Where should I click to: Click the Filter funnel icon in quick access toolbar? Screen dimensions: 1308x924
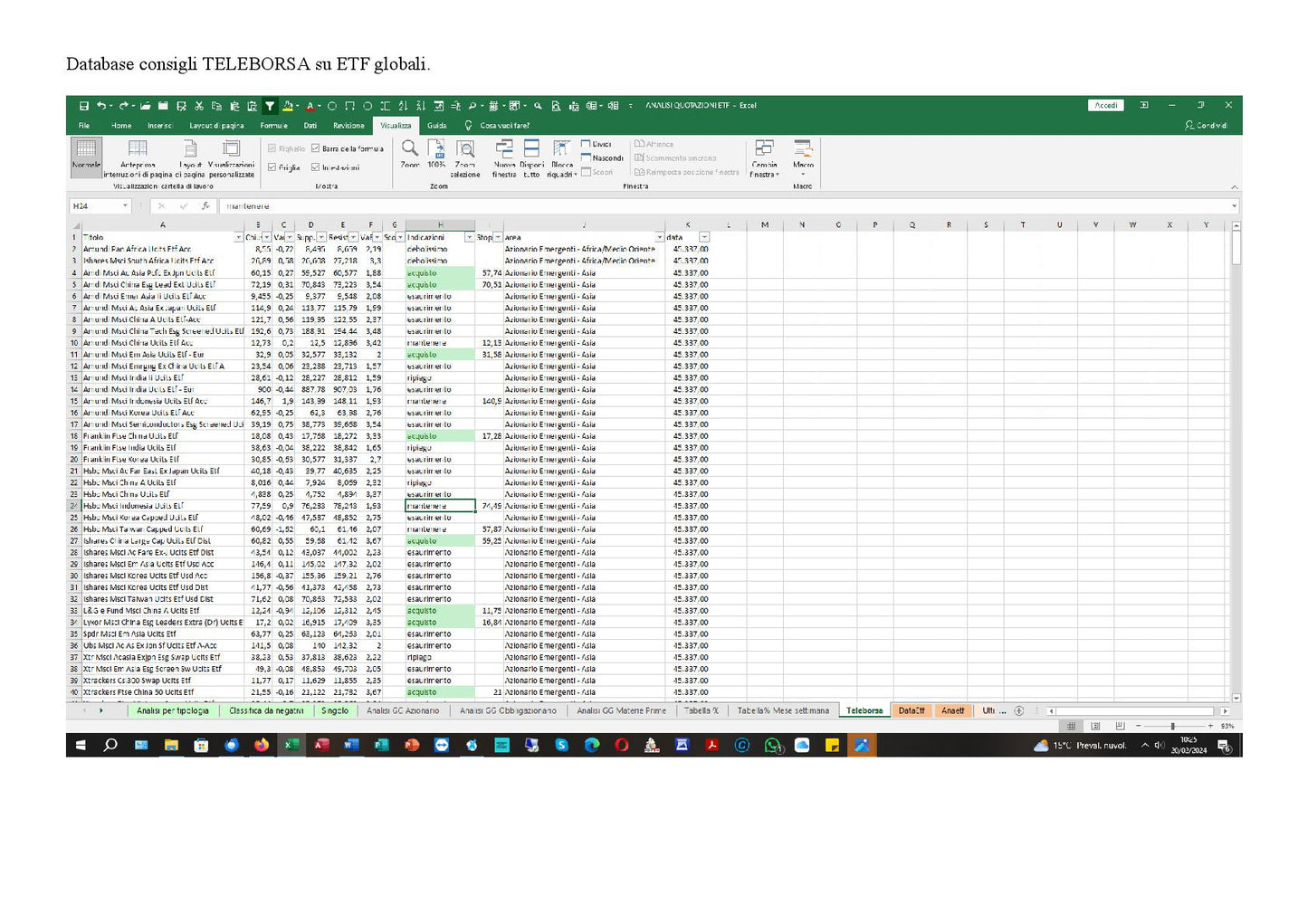tap(269, 106)
